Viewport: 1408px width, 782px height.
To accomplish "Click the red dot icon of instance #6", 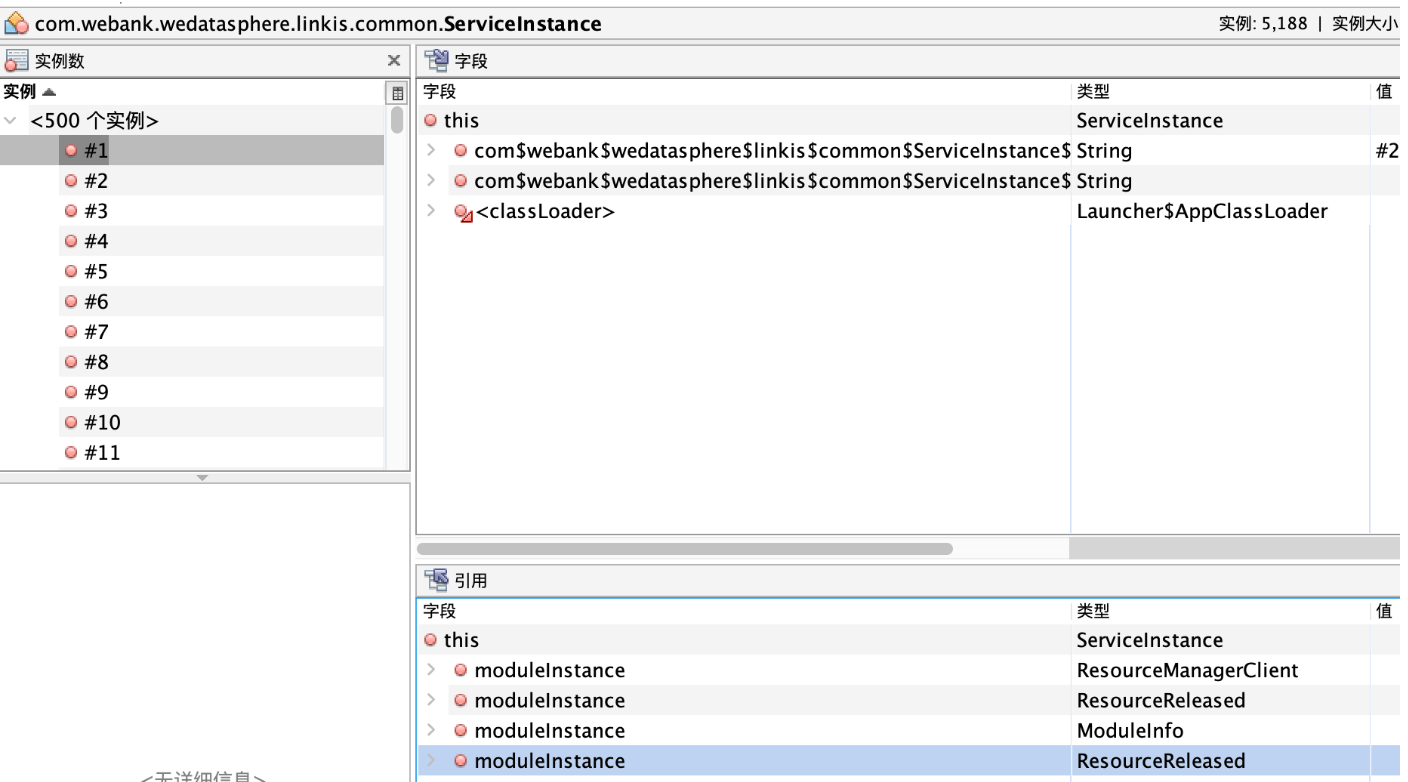I will (71, 301).
